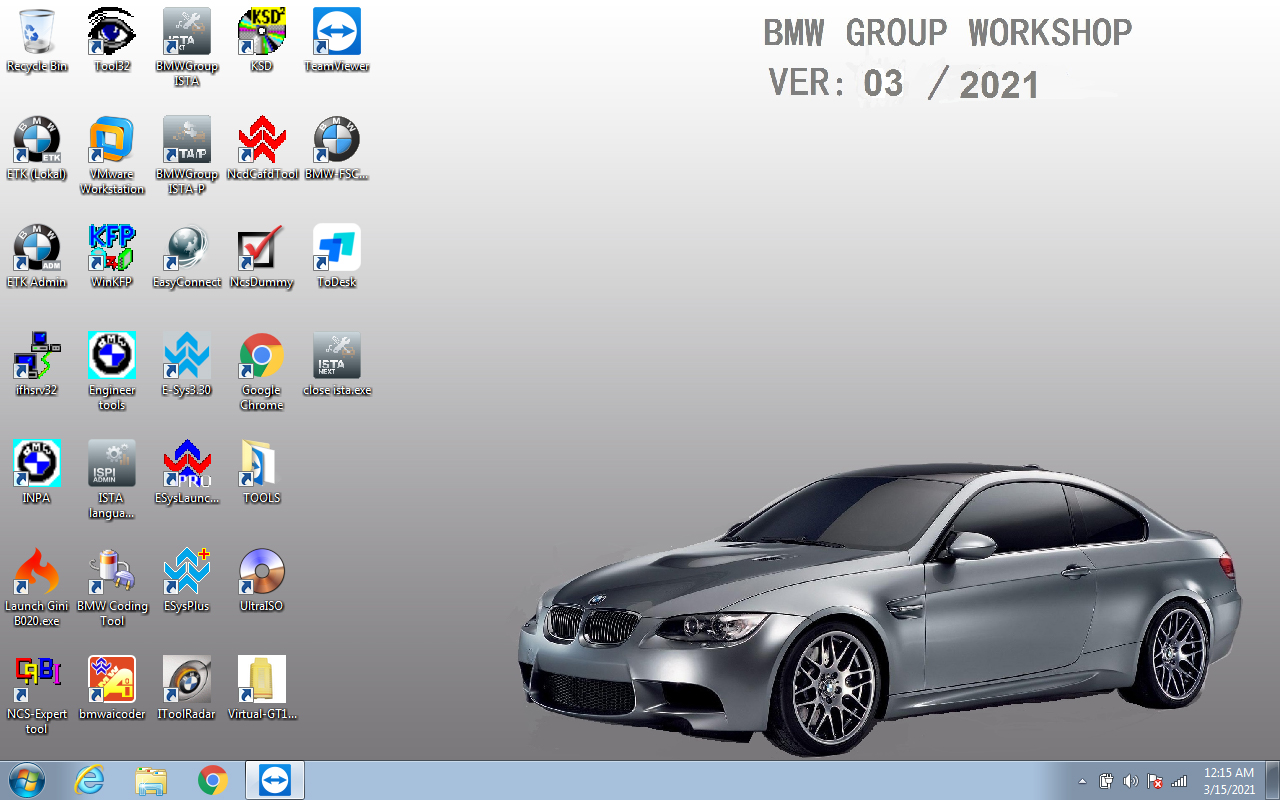Viewport: 1280px width, 800px height.
Task: Open the EasyConnect shortcut
Action: pyautogui.click(x=187, y=256)
